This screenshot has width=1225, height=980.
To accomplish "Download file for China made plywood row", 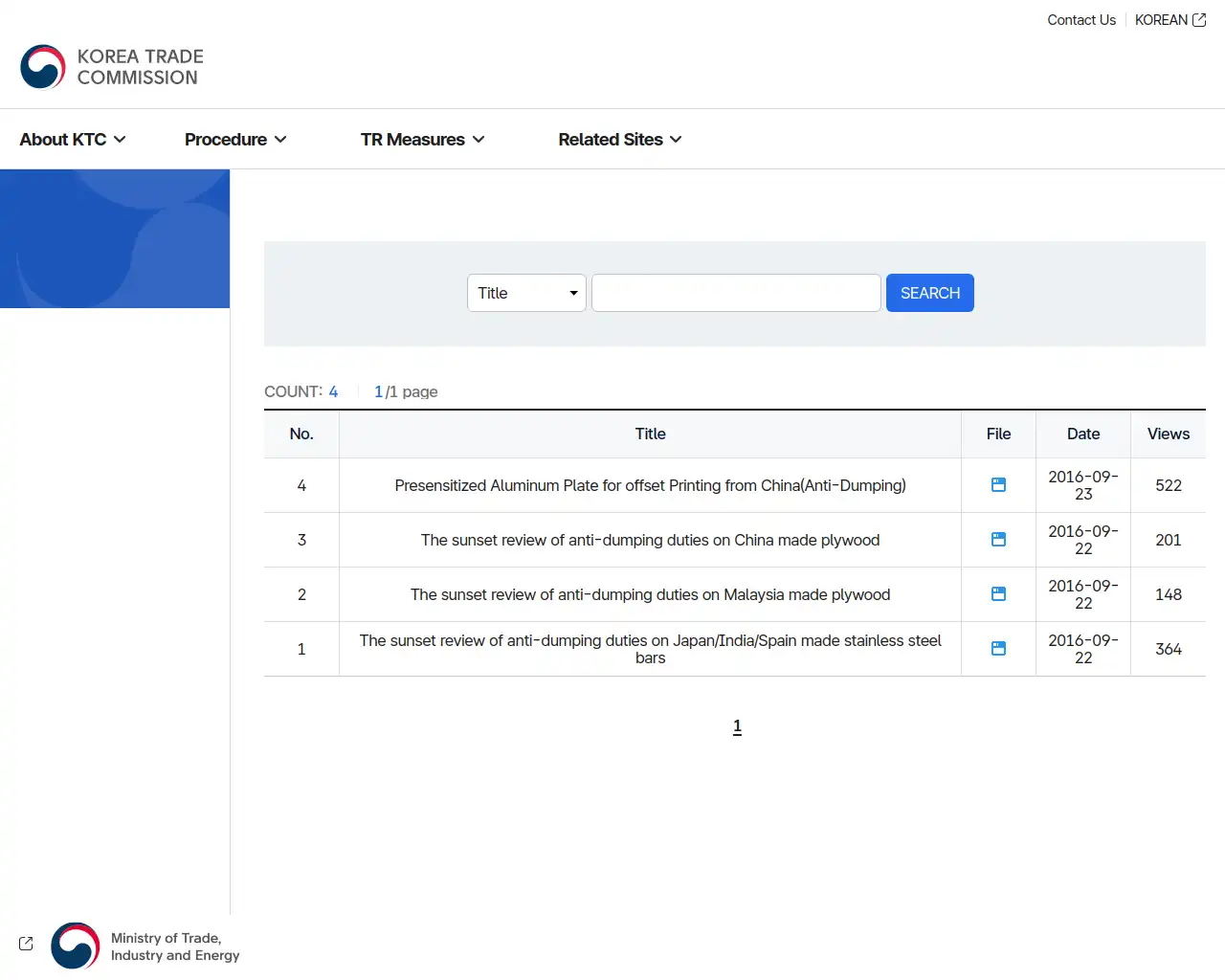I will click(998, 540).
